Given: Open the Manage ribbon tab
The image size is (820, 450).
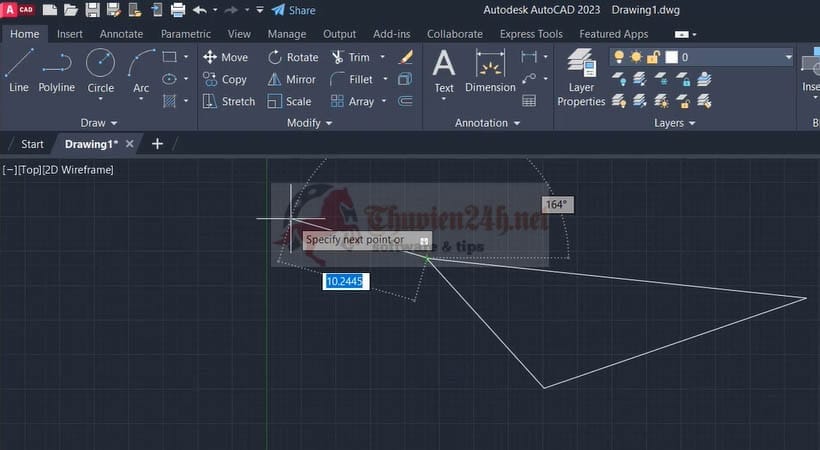Looking at the screenshot, I should click(x=287, y=34).
